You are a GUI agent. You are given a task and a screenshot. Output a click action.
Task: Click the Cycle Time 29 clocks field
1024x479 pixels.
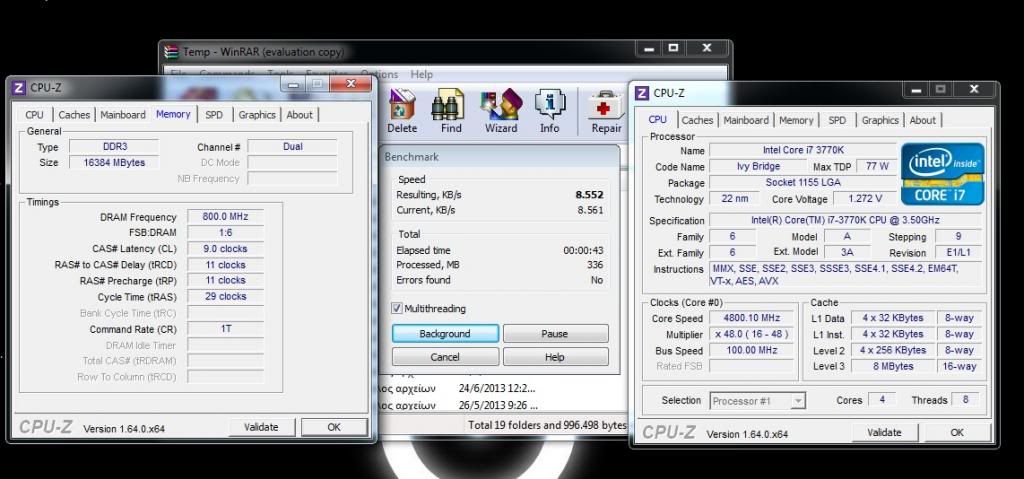pos(225,297)
